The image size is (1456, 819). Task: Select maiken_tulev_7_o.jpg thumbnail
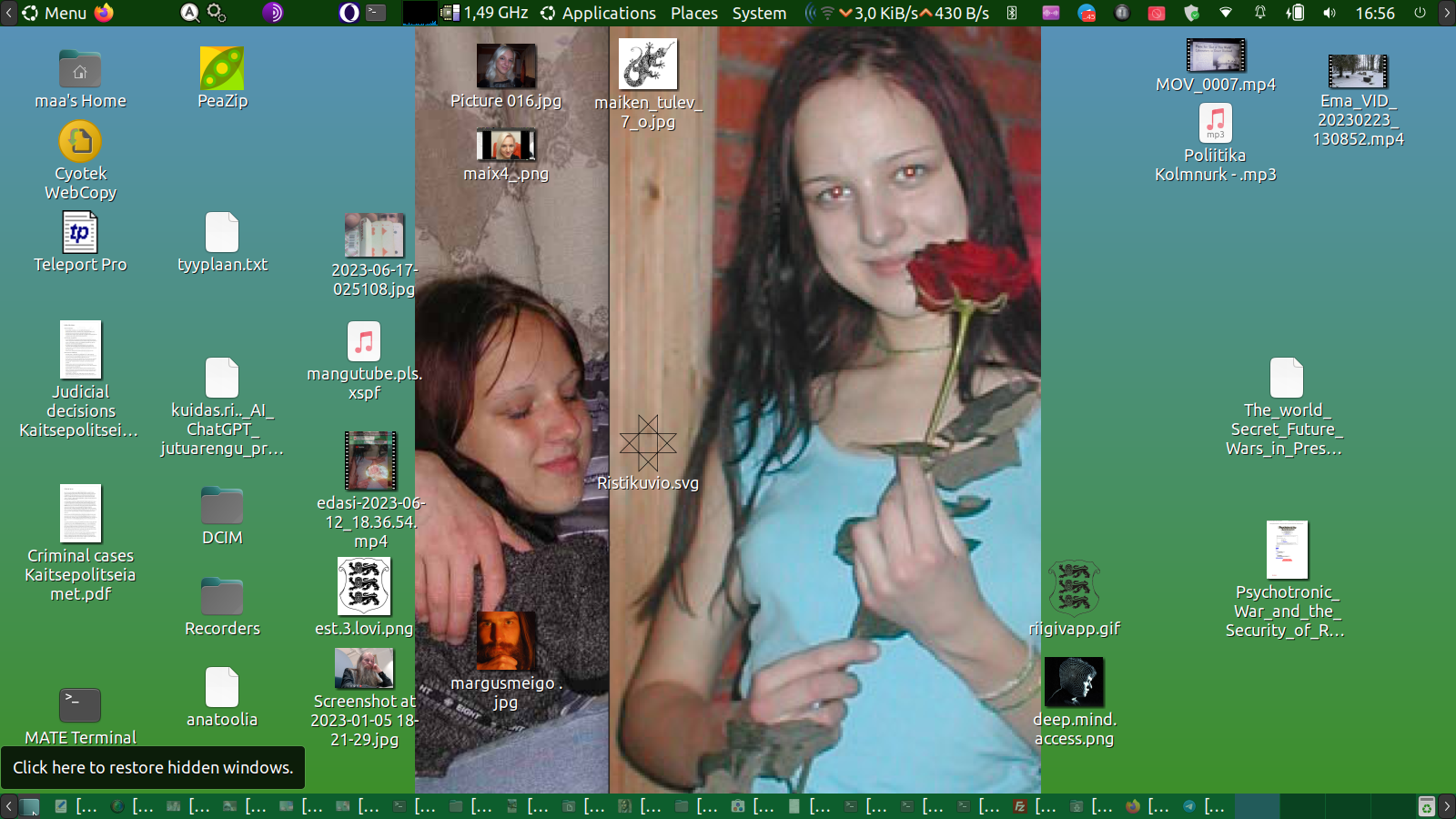(648, 64)
